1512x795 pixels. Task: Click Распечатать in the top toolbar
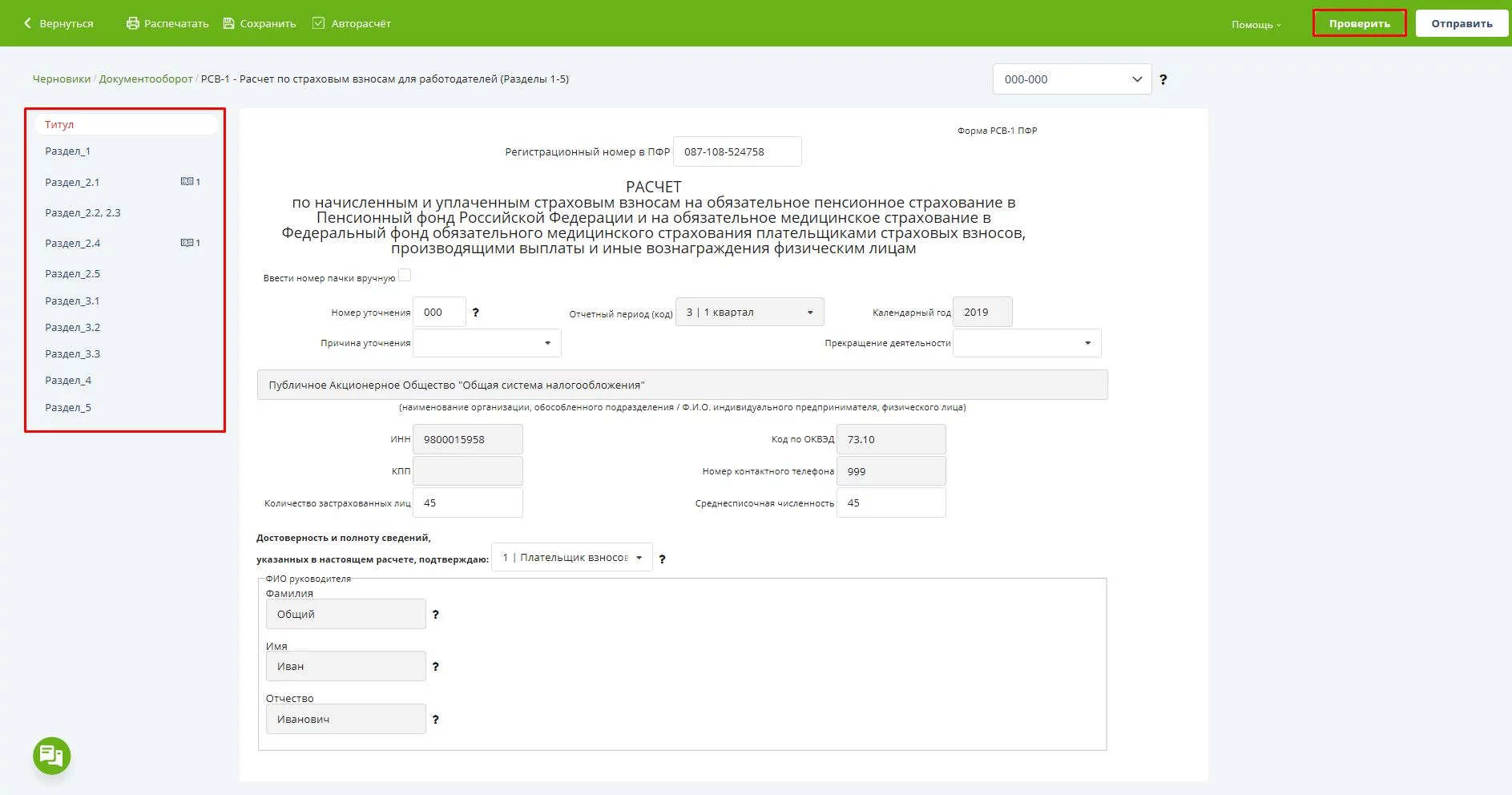176,24
